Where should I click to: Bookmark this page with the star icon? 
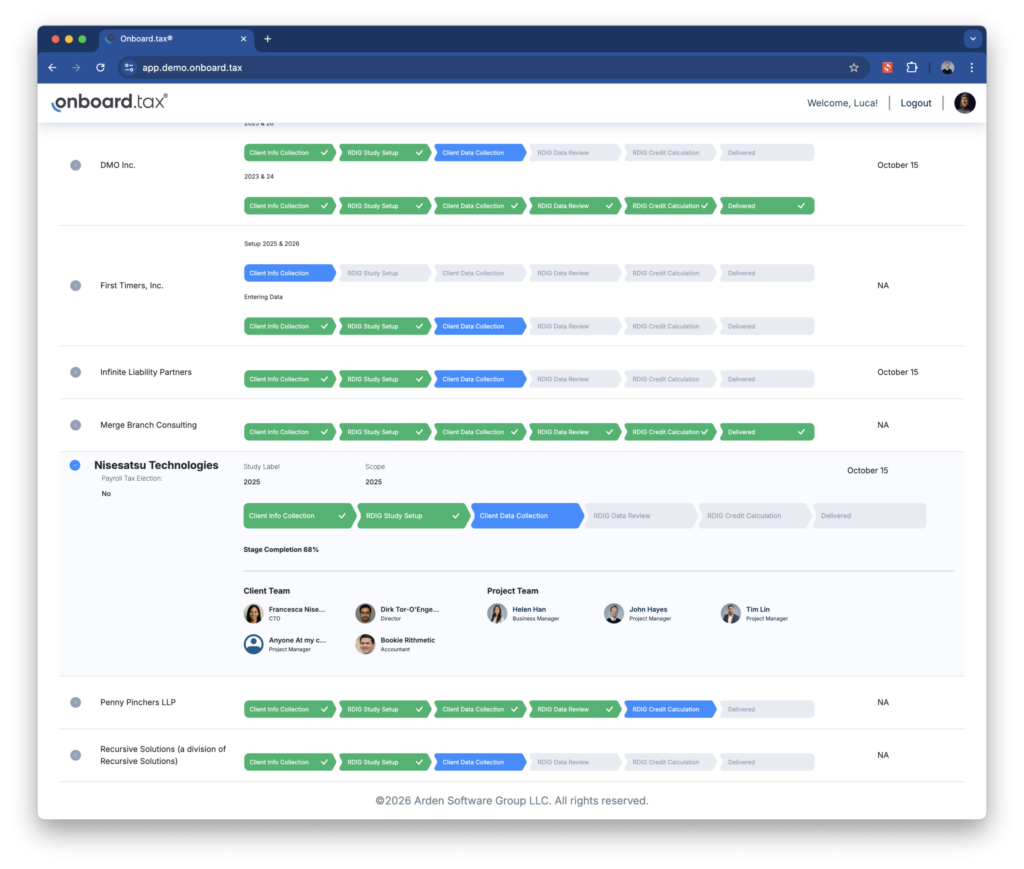[854, 67]
